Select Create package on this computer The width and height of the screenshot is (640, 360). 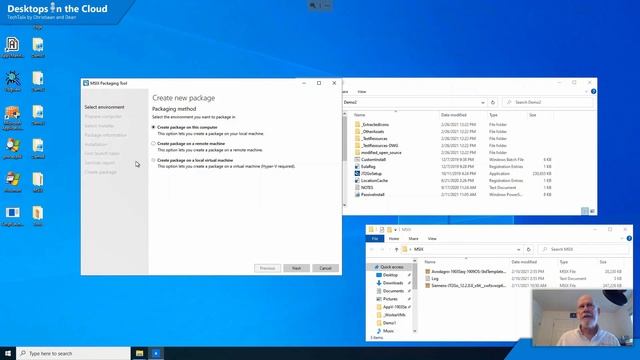coord(153,127)
